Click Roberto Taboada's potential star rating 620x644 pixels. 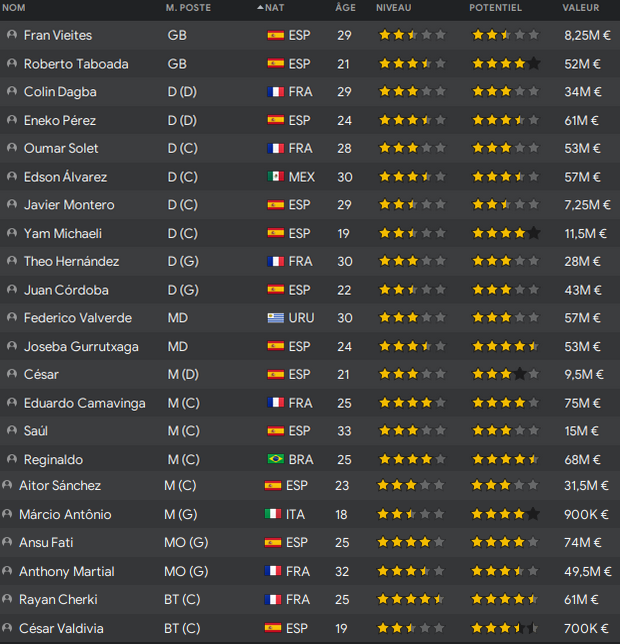coord(506,64)
